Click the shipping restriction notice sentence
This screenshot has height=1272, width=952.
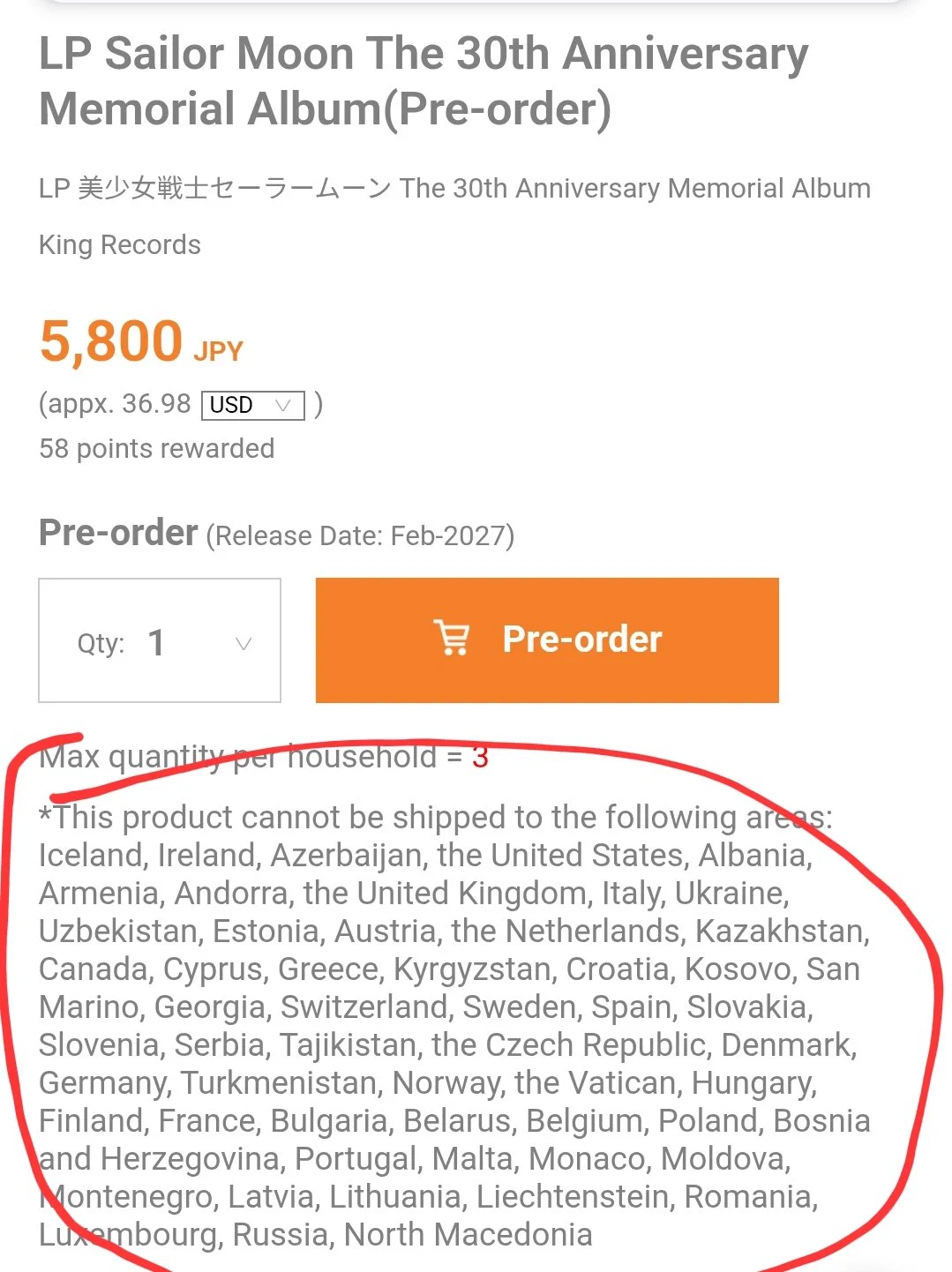tap(436, 818)
